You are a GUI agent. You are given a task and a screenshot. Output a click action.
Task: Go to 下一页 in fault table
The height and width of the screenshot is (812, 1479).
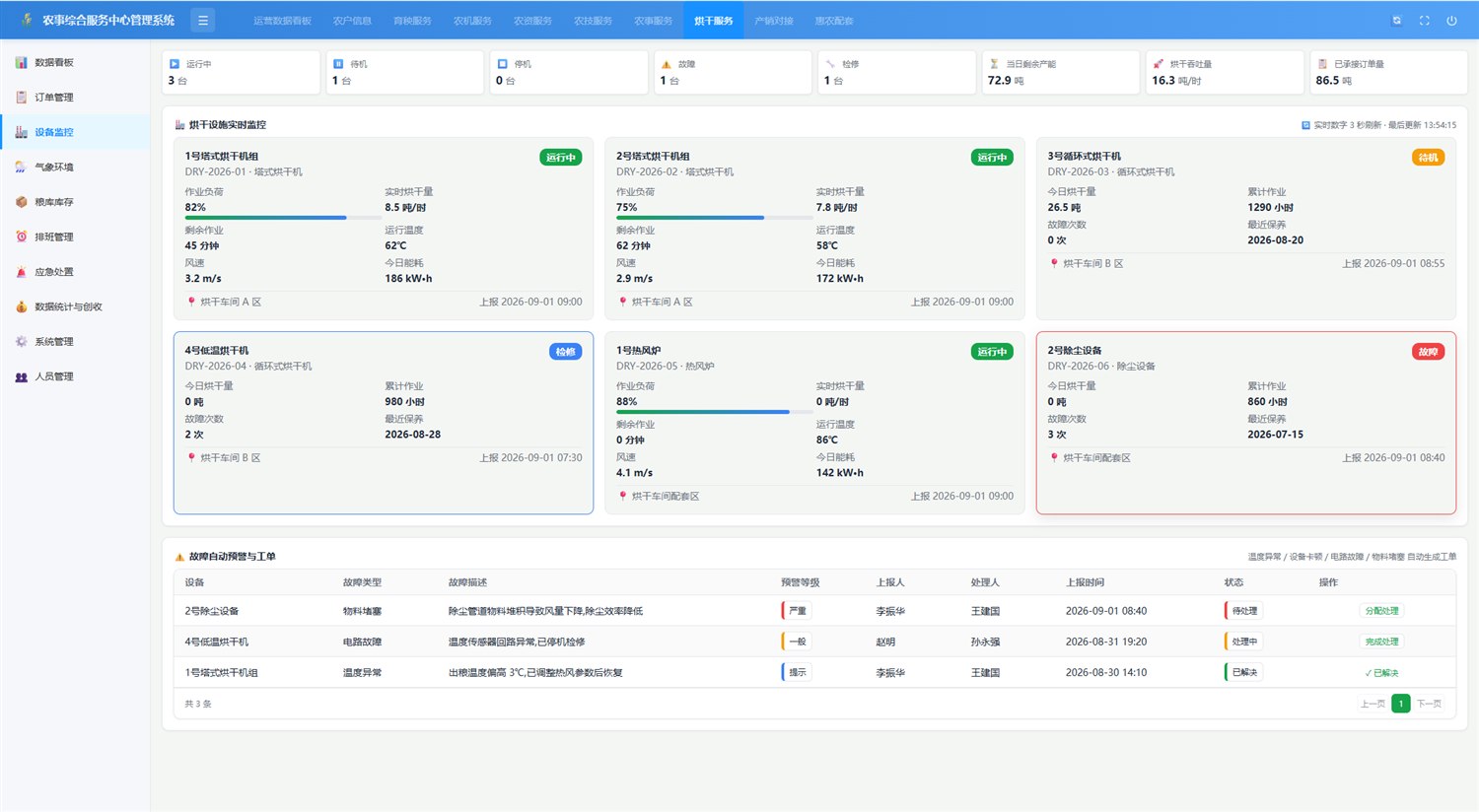(x=1429, y=704)
